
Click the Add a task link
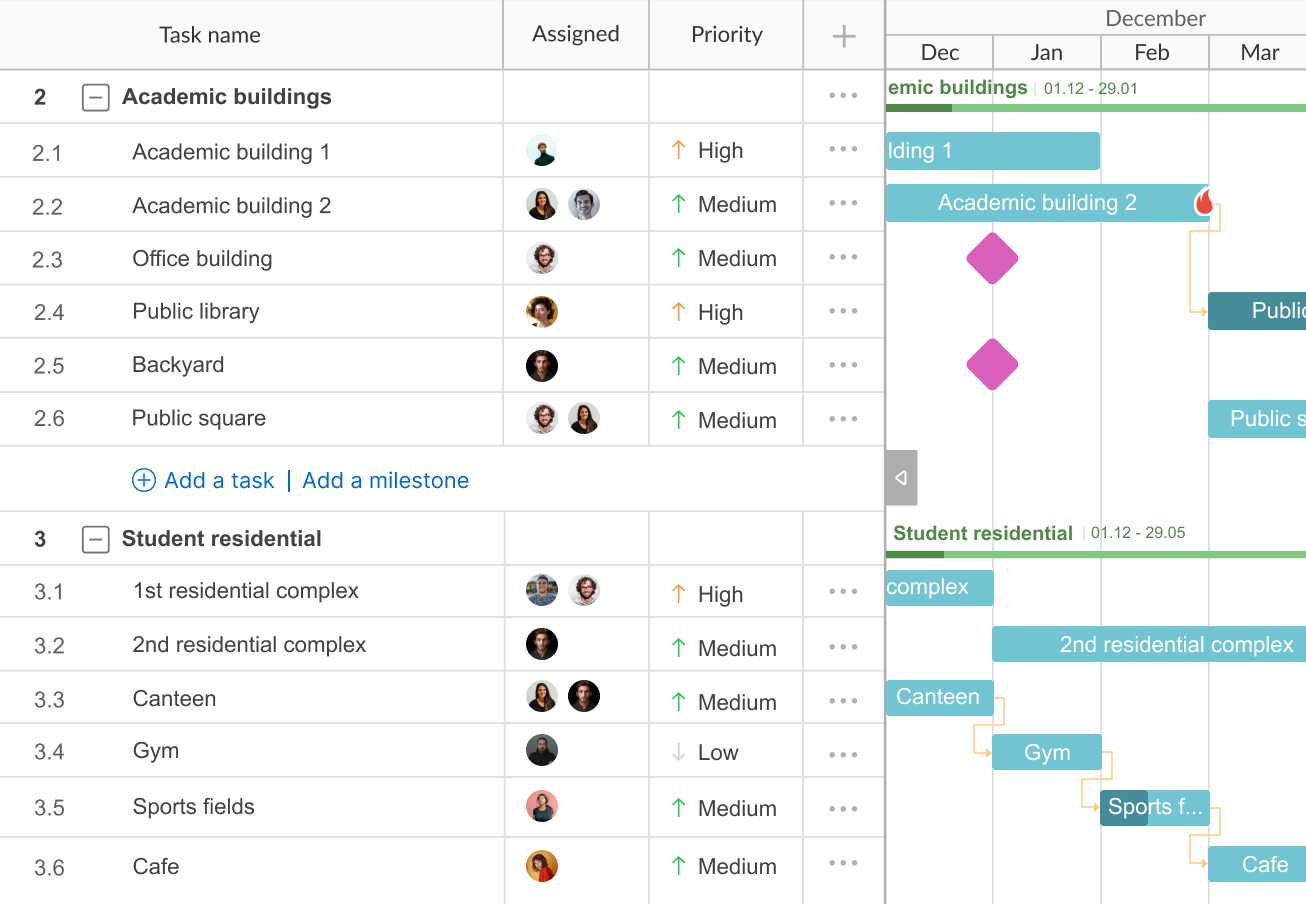219,480
